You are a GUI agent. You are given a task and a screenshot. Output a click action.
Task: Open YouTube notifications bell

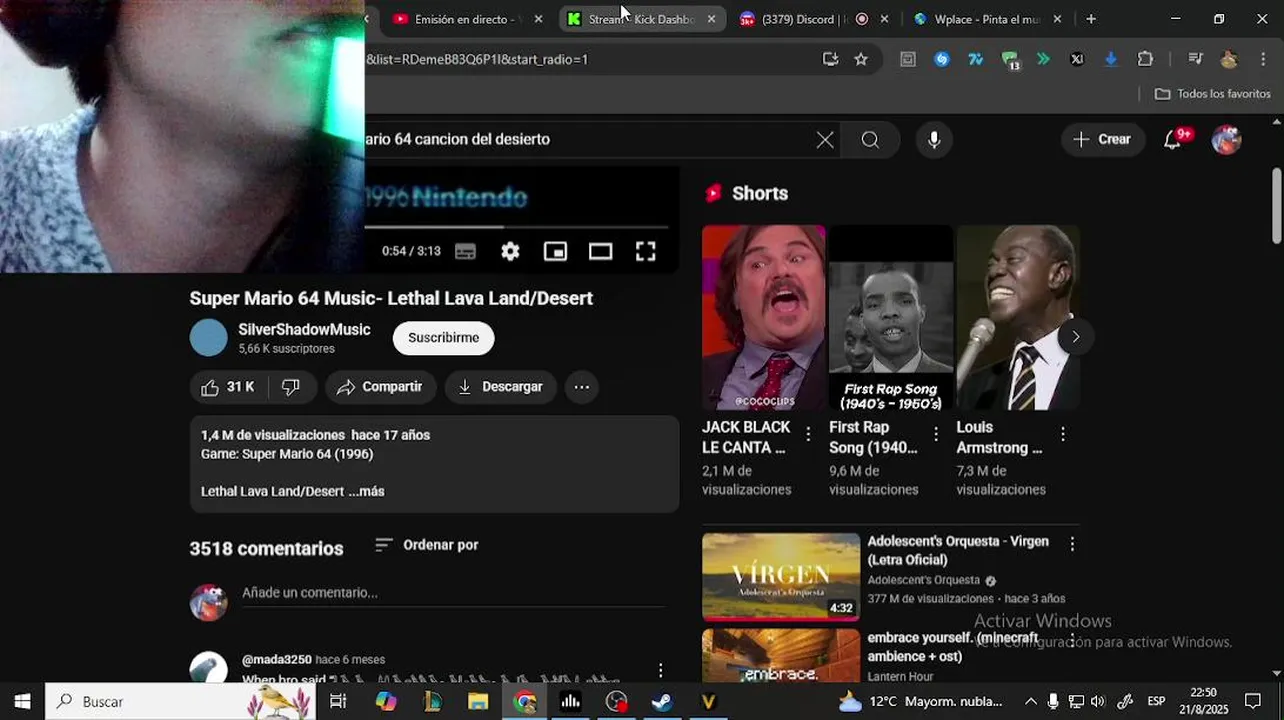coord(1173,140)
